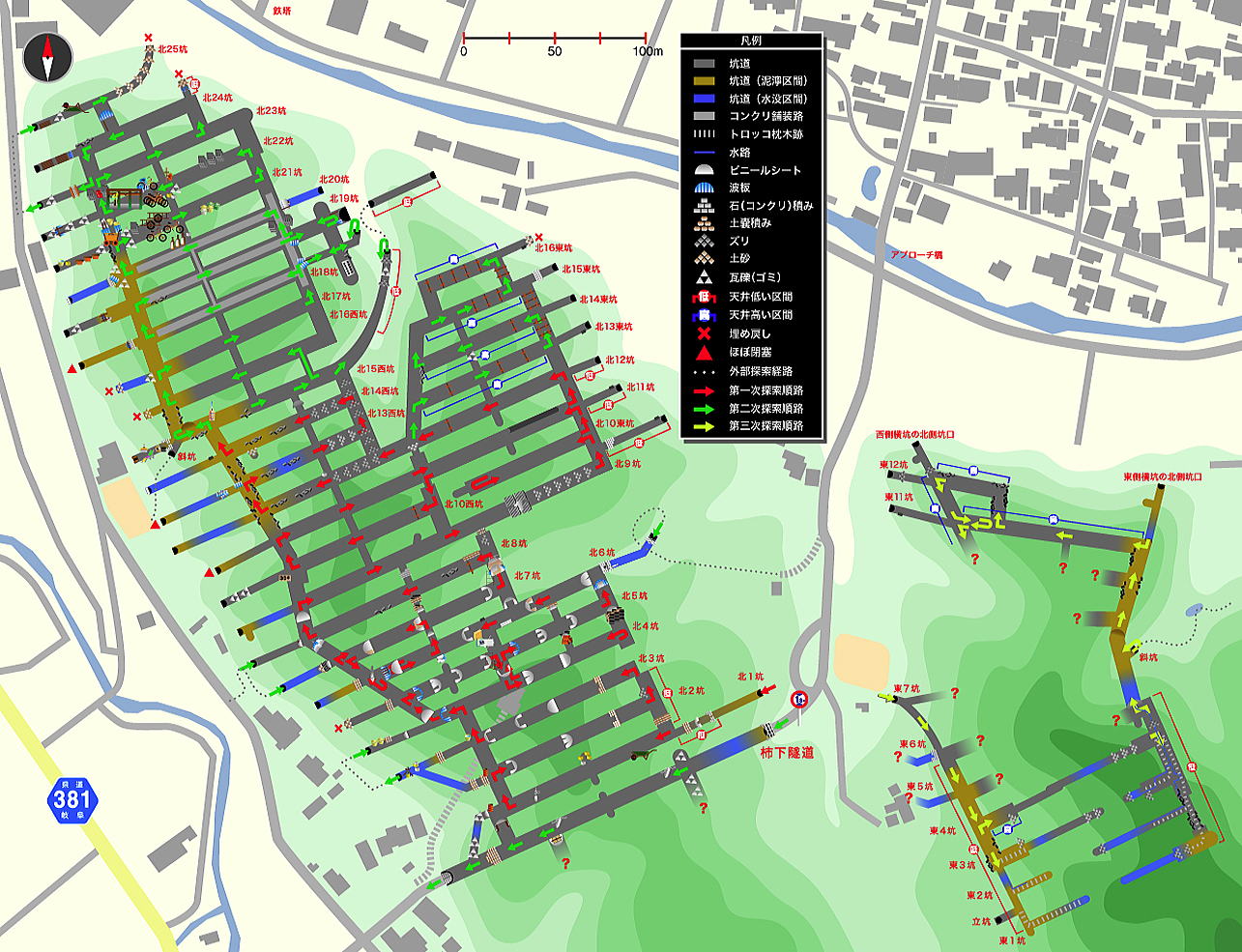The image size is (1242, 952).
Task: Click the 凡例 legend title
Action: click(x=751, y=42)
